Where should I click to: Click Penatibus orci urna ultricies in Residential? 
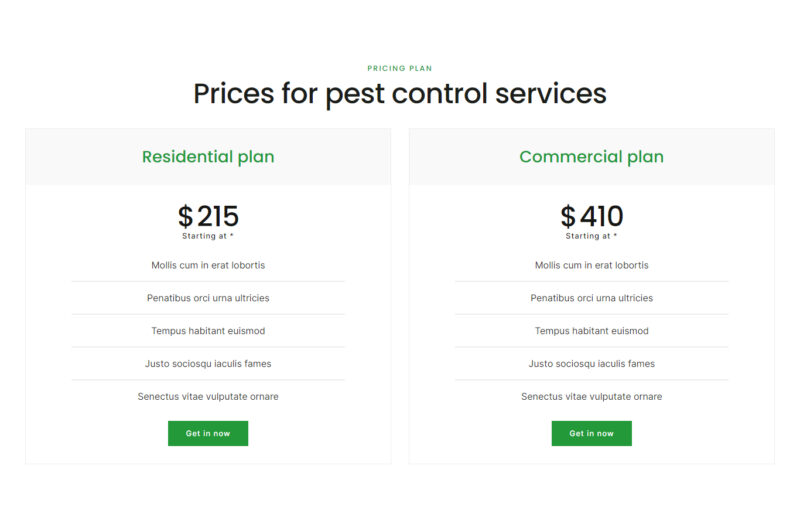tap(208, 298)
